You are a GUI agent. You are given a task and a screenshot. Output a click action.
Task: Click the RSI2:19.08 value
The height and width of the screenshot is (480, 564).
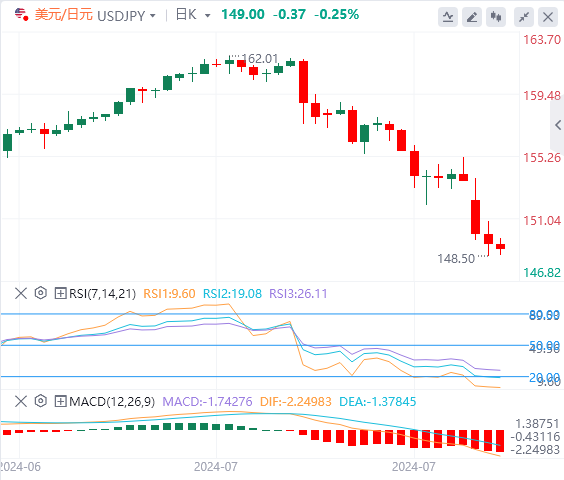pyautogui.click(x=232, y=294)
